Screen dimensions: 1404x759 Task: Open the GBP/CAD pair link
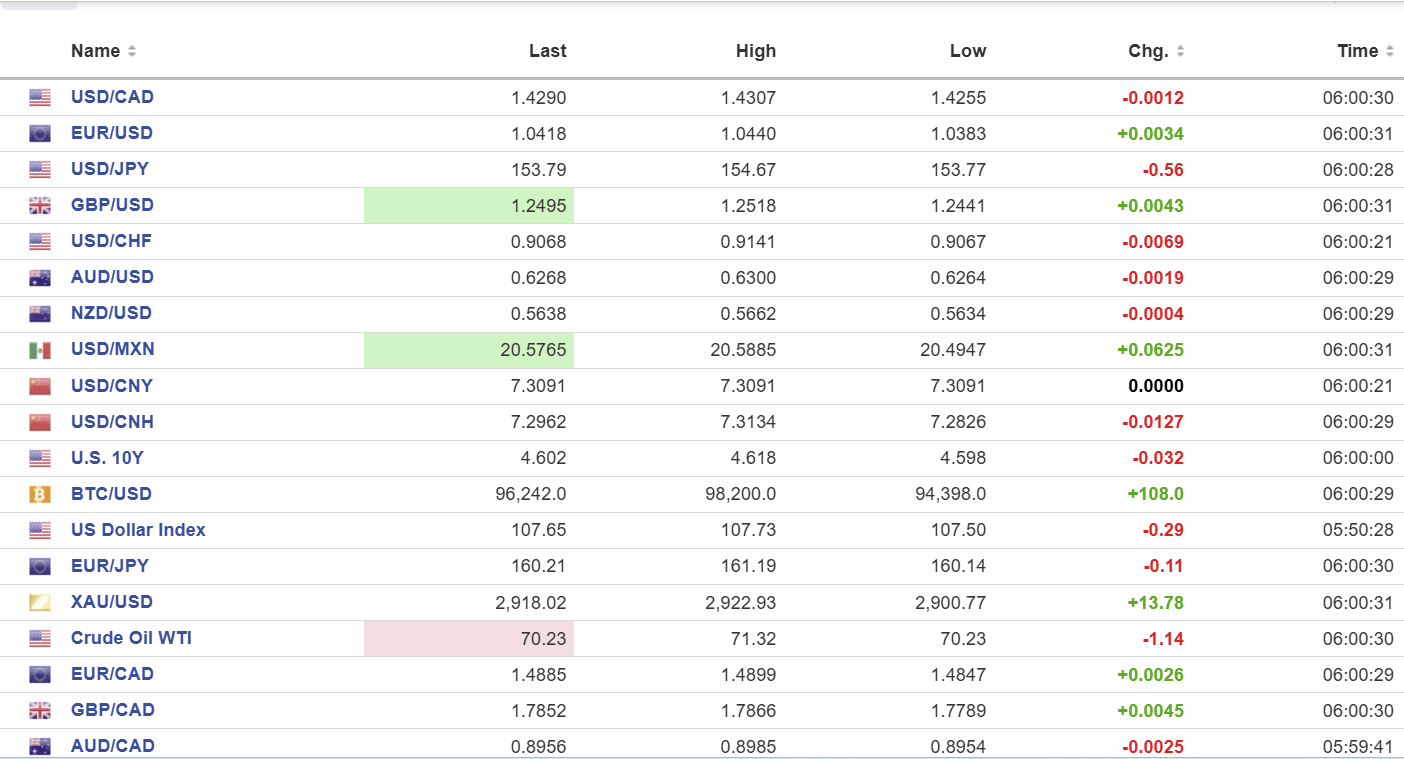[112, 710]
